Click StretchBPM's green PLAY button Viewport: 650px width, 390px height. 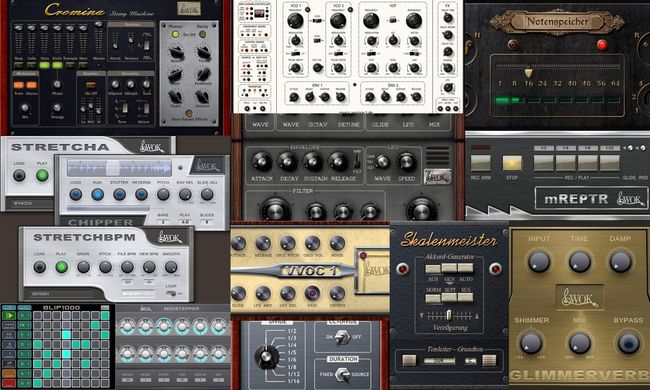click(61, 267)
